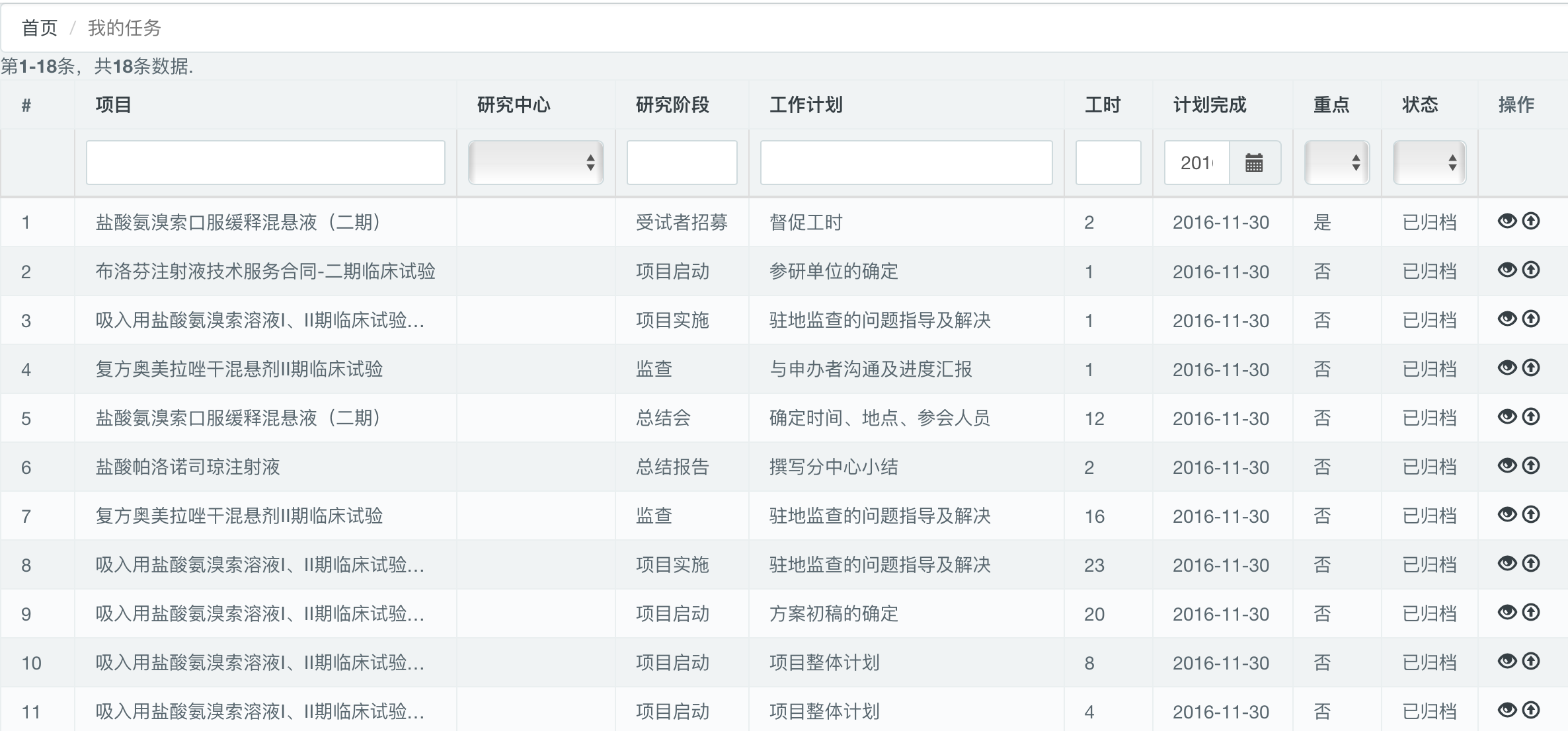Image resolution: width=1568 pixels, height=731 pixels.
Task: Click 受试者招募 stage in row 1
Action: [682, 223]
